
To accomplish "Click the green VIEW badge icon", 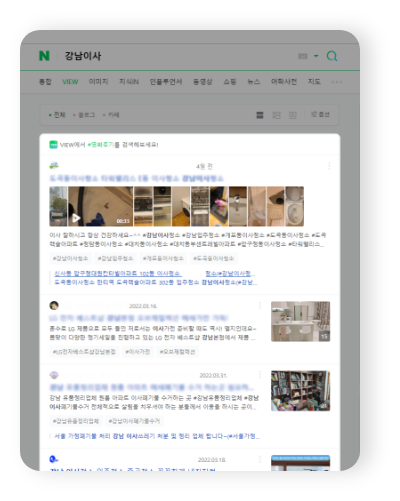I will coord(53,144).
